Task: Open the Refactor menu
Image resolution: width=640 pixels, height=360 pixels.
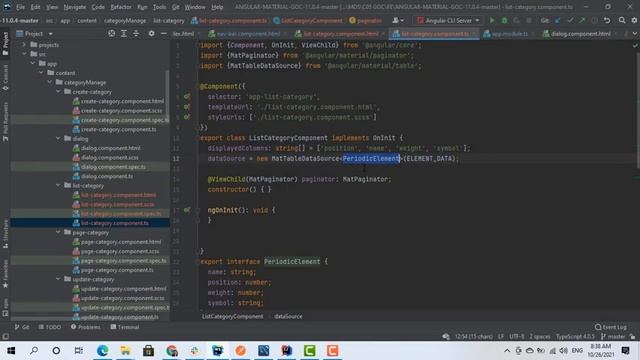Action: click(121, 7)
